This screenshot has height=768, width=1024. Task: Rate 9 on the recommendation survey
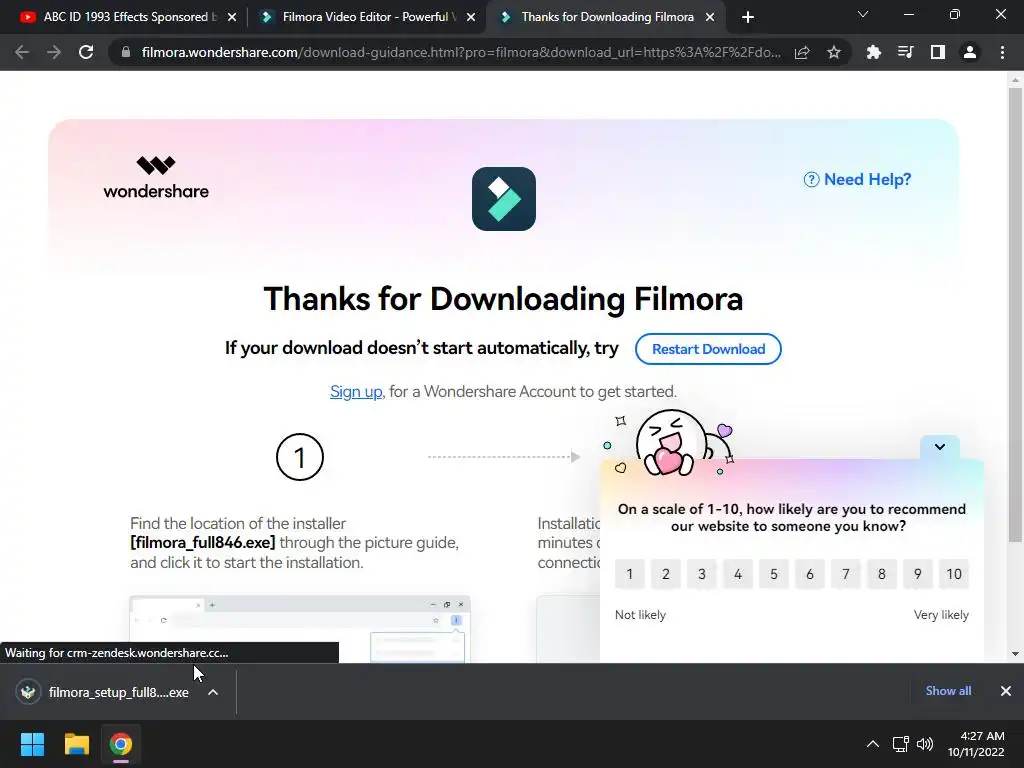click(x=918, y=574)
